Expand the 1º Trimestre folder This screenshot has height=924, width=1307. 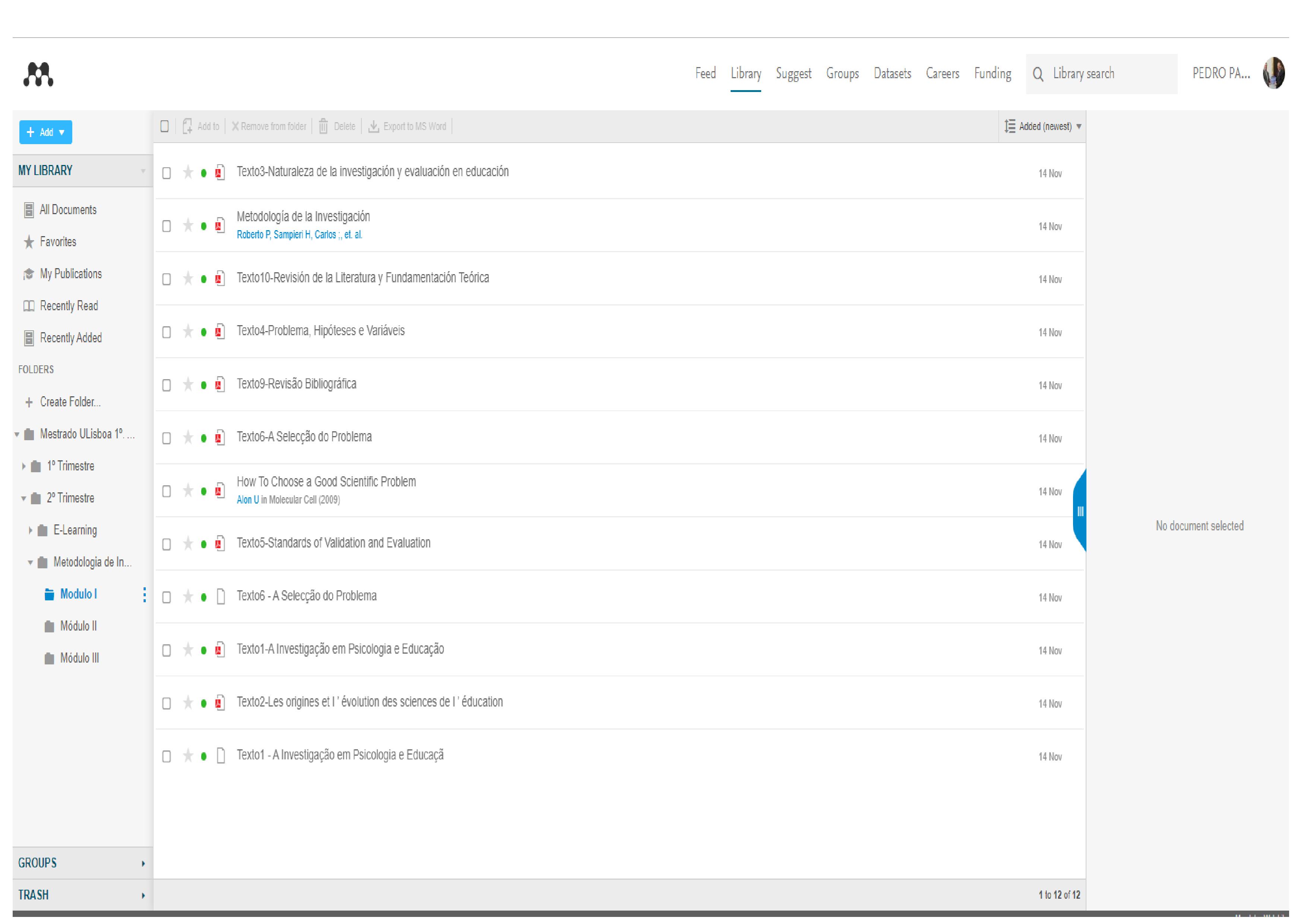[x=23, y=467]
